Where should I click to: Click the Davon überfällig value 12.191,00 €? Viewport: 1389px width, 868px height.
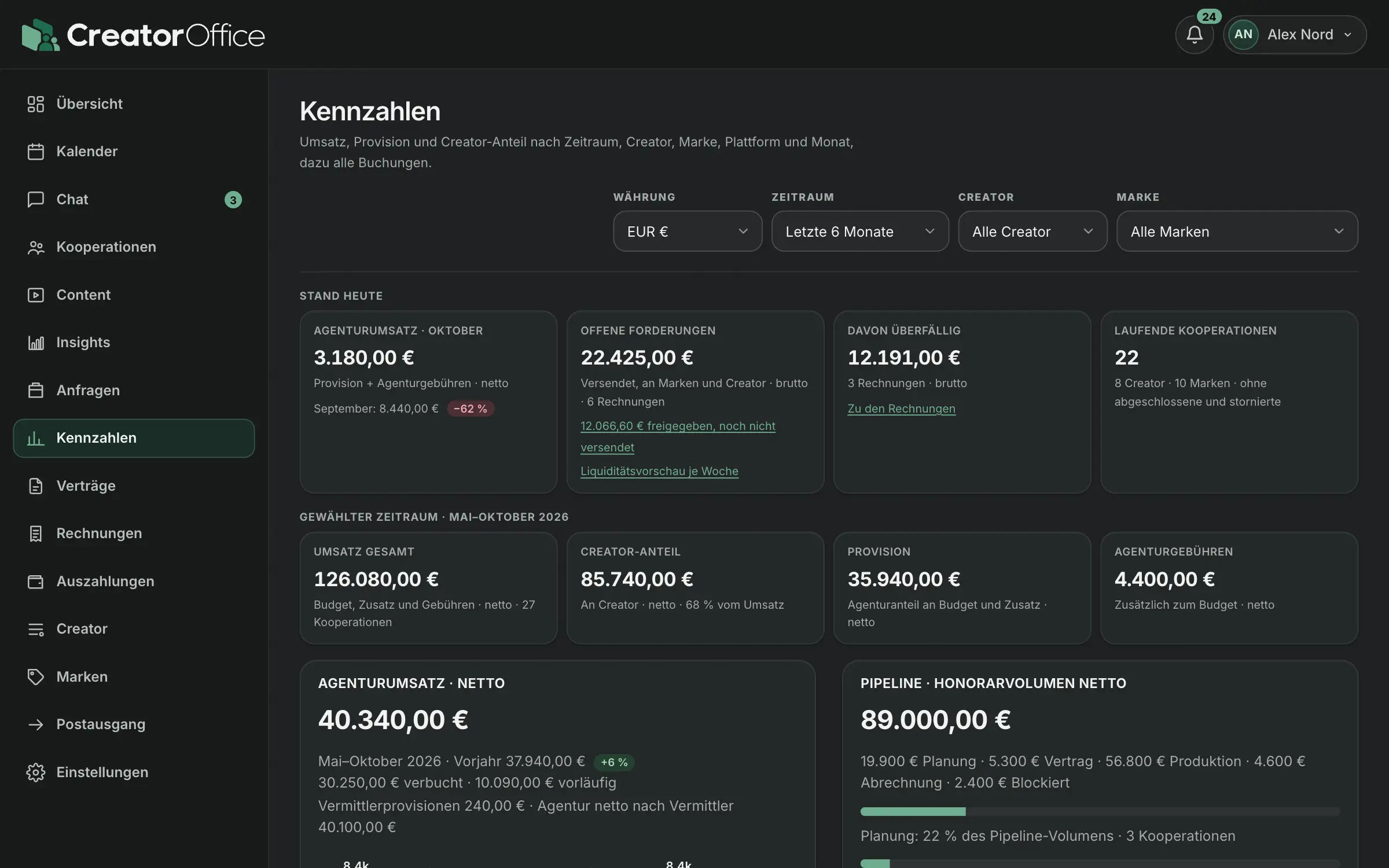[x=903, y=357]
